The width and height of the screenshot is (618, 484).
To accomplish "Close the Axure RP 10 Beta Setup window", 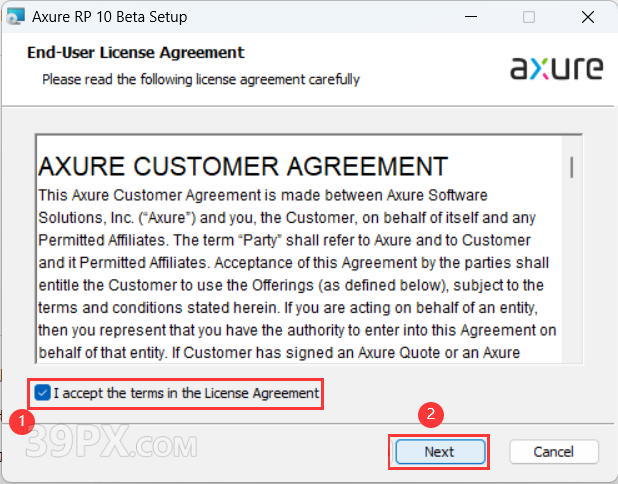I will 588,17.
